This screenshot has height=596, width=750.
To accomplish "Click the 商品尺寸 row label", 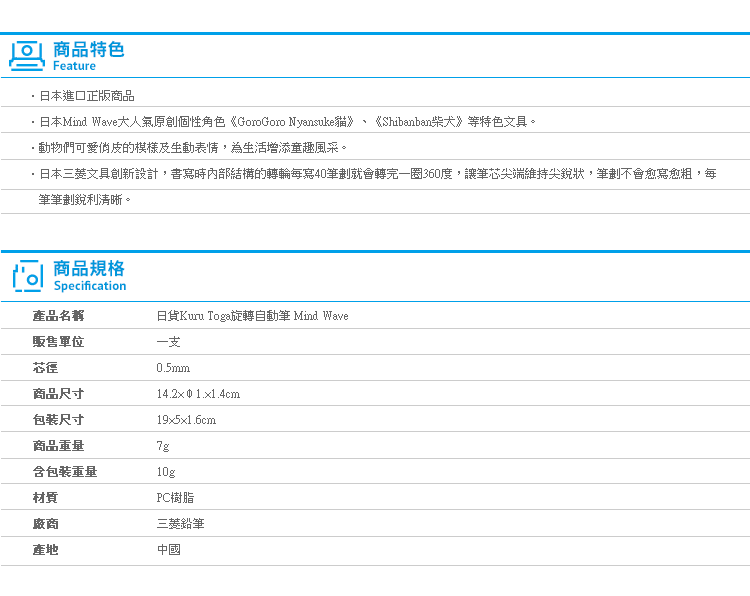I will tap(58, 394).
